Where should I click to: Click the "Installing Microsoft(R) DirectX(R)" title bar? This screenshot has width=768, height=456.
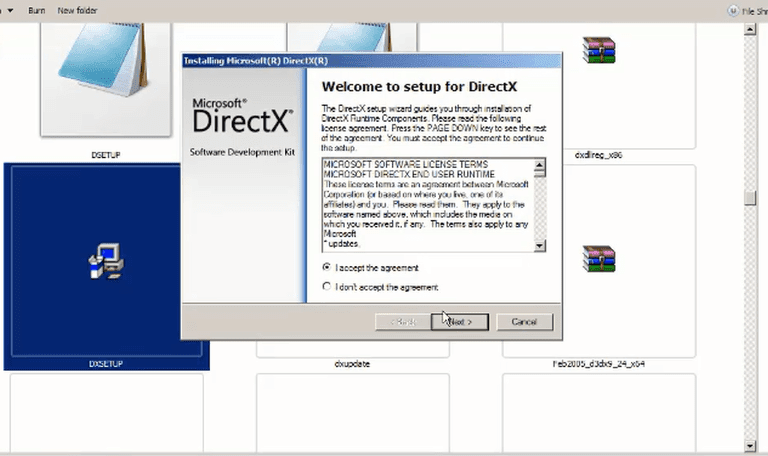pyautogui.click(x=371, y=61)
